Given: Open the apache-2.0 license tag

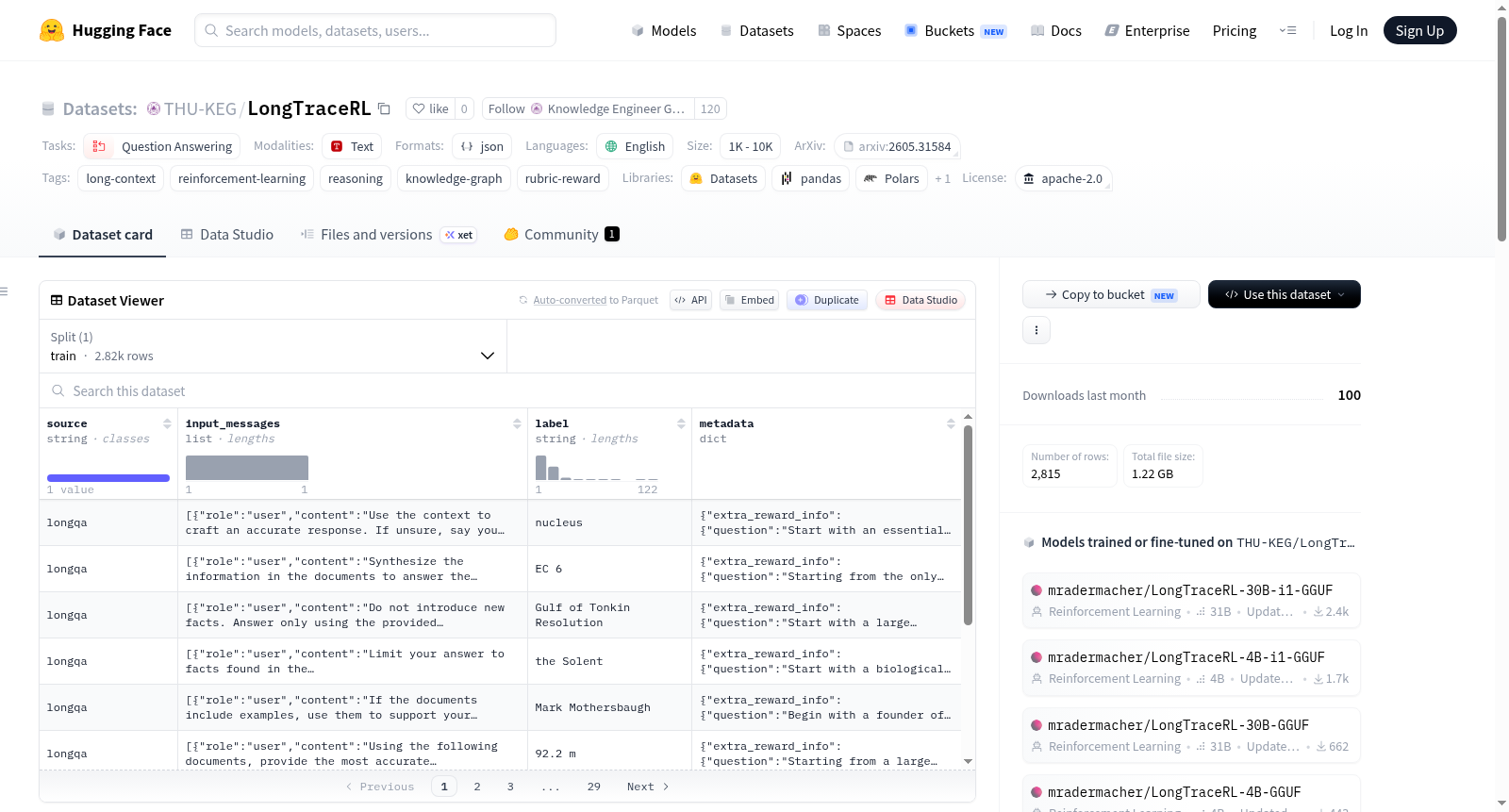Looking at the screenshot, I should click(x=1063, y=178).
